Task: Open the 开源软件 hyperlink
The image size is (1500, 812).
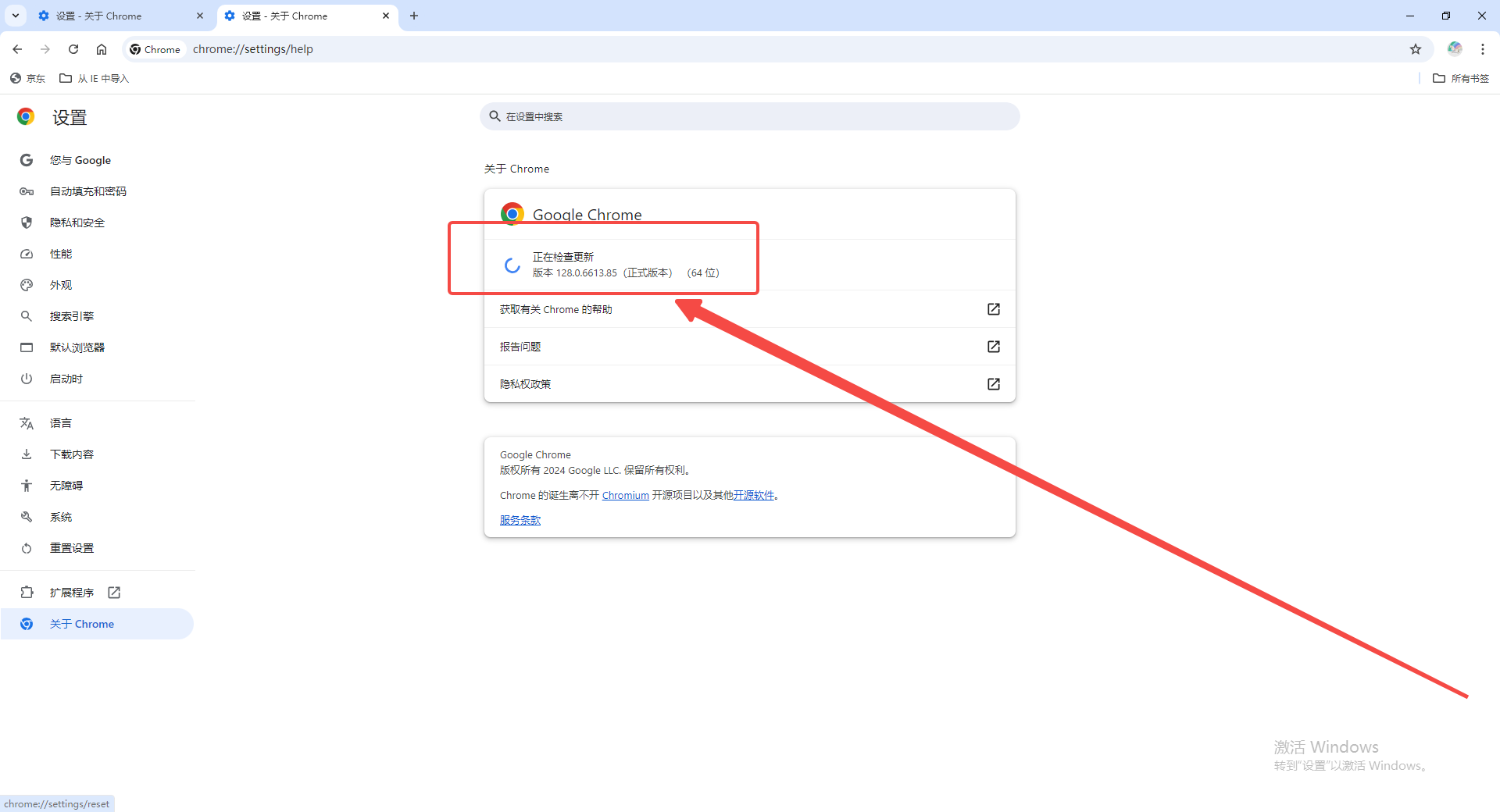Action: tap(753, 495)
